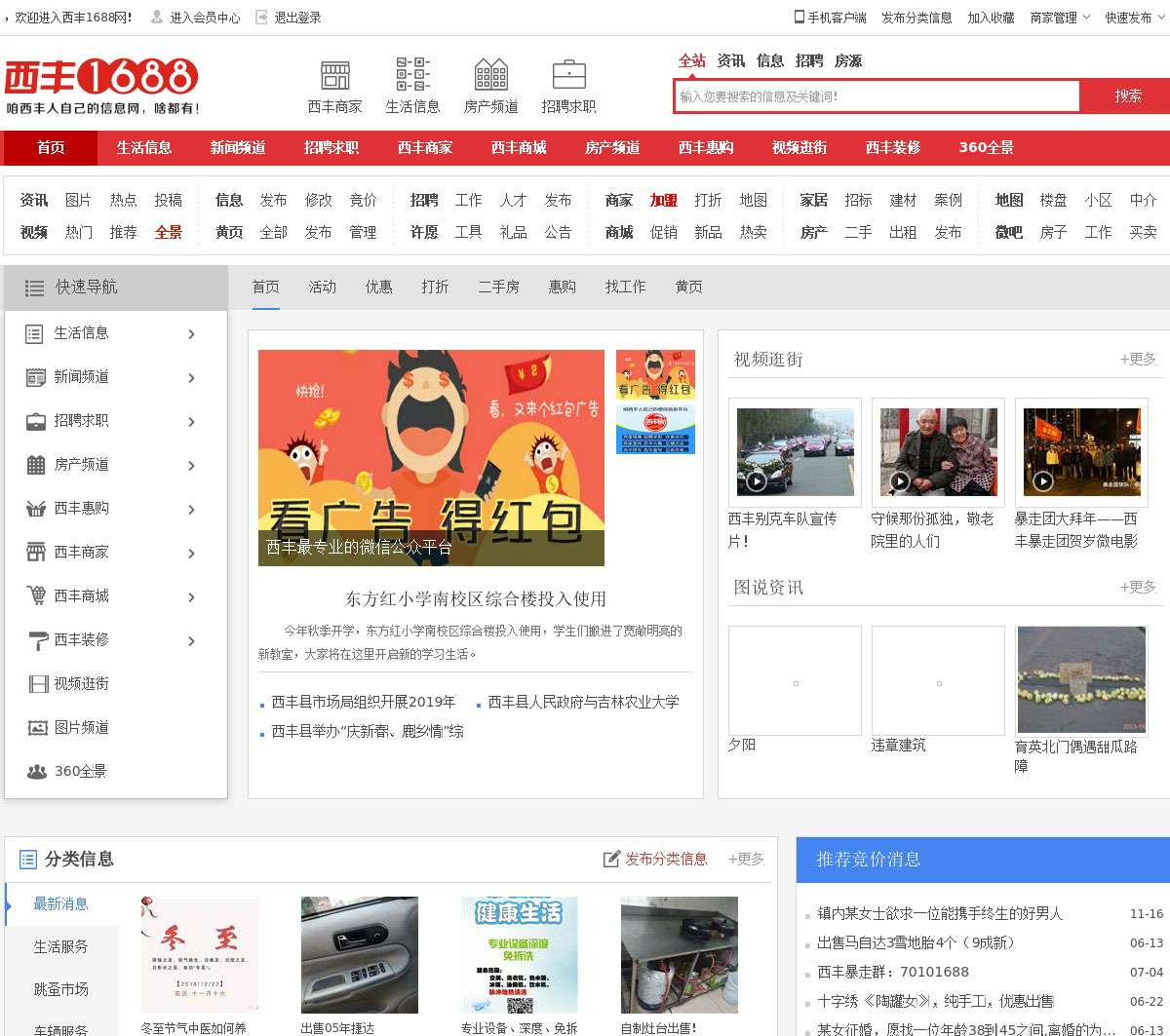
Task: Click the 西丰惠购 basket icon in sidebar
Action: [x=36, y=509]
